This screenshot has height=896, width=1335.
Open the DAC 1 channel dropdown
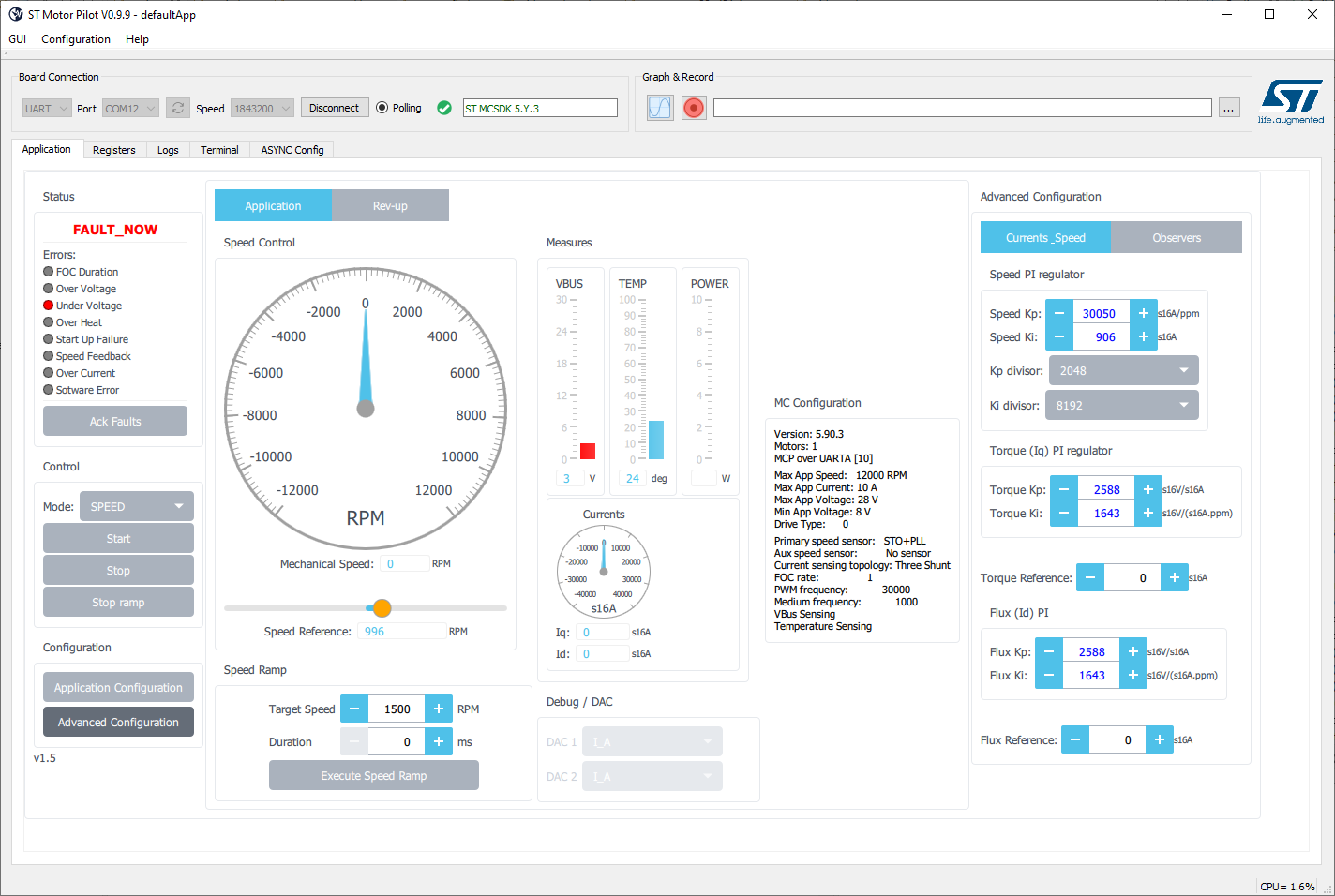click(x=652, y=741)
